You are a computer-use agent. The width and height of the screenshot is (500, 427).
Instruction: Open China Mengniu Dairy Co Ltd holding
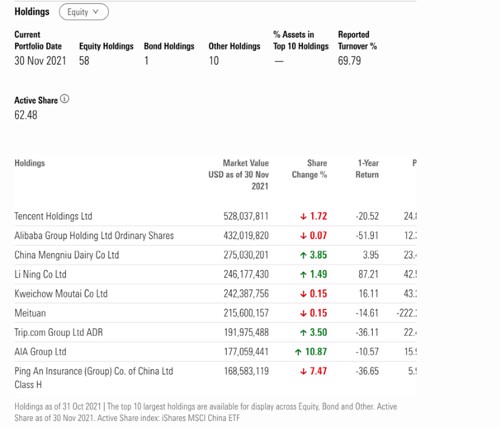67,255
